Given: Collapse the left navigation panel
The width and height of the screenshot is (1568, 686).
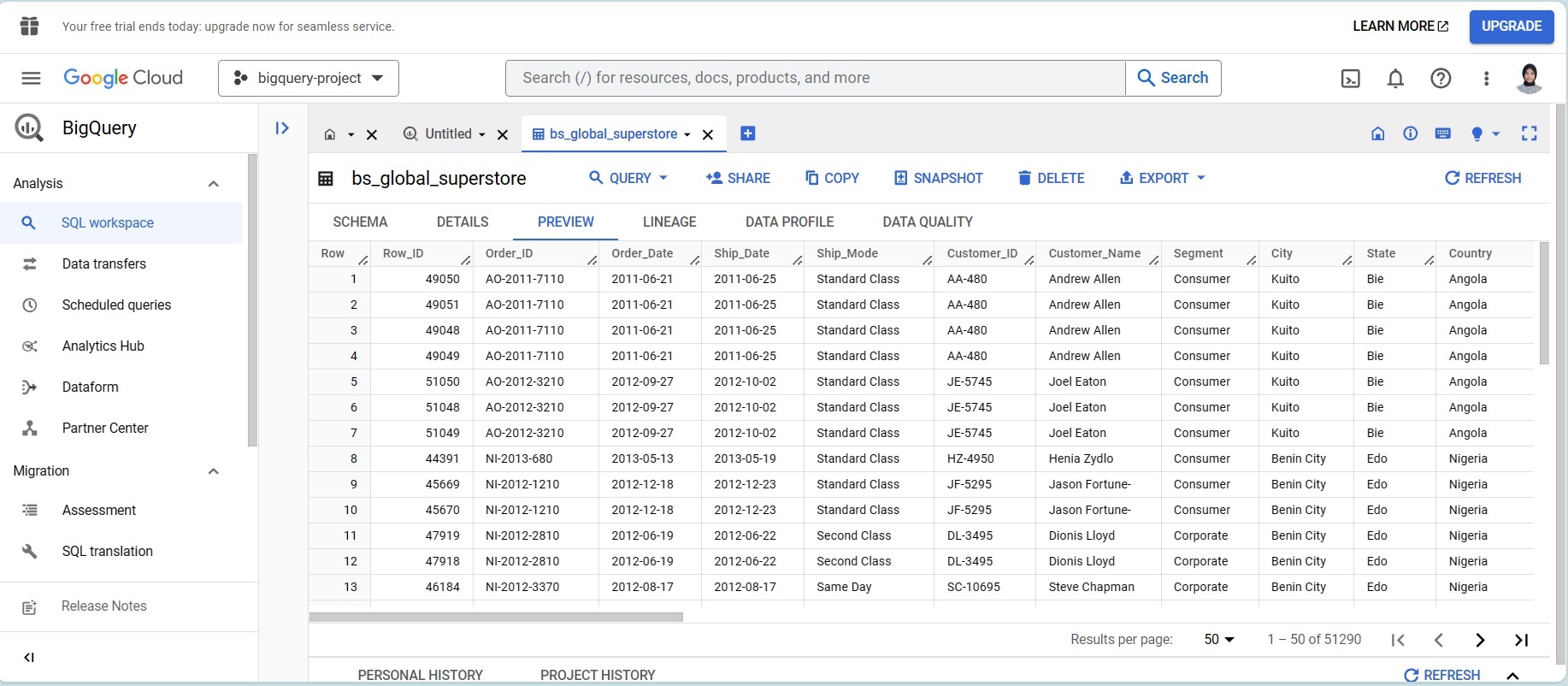Looking at the screenshot, I should (x=29, y=658).
